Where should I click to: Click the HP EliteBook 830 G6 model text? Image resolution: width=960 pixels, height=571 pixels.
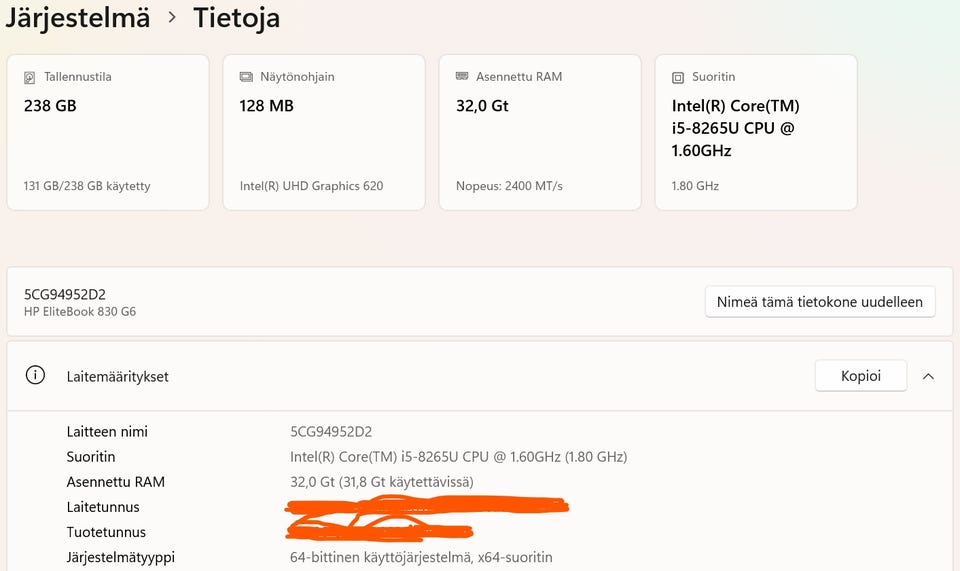tap(80, 312)
